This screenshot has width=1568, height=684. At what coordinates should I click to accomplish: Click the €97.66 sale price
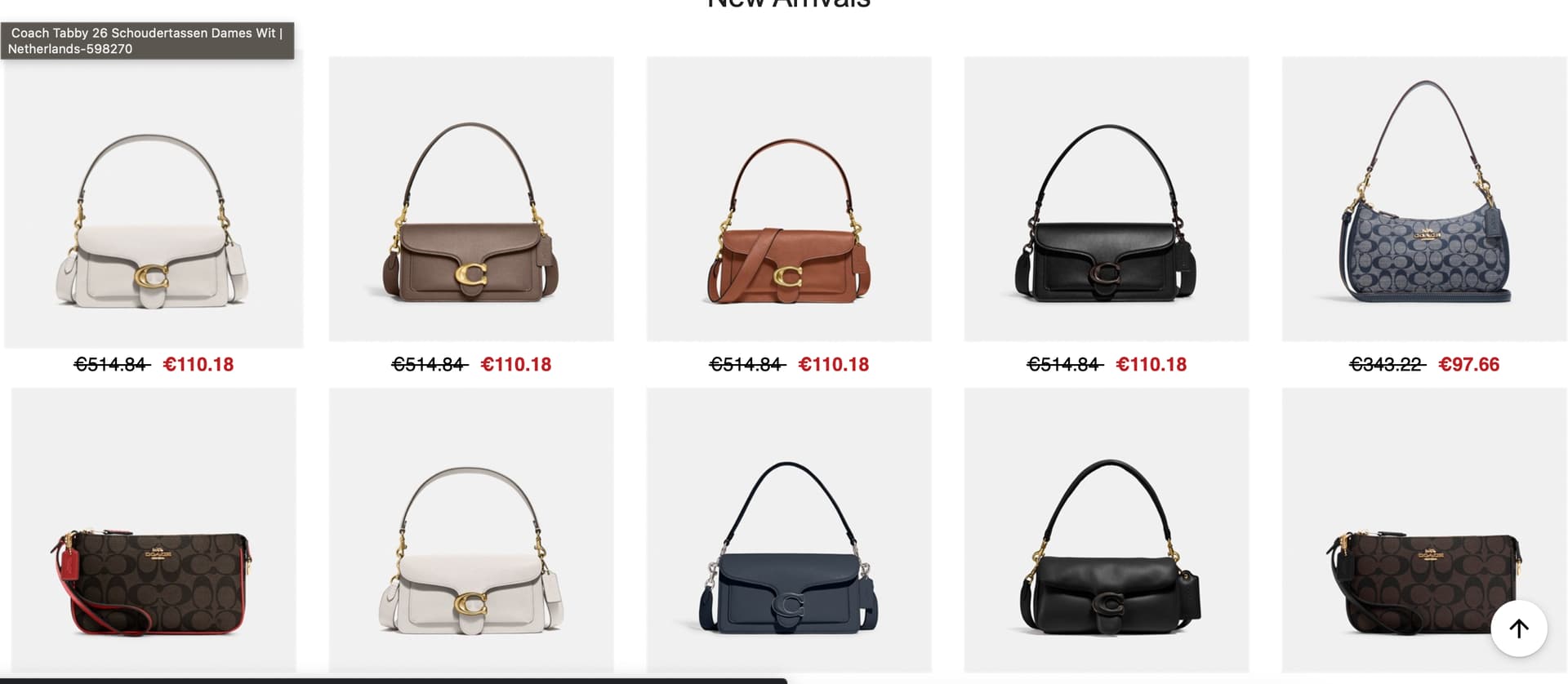click(x=1468, y=364)
